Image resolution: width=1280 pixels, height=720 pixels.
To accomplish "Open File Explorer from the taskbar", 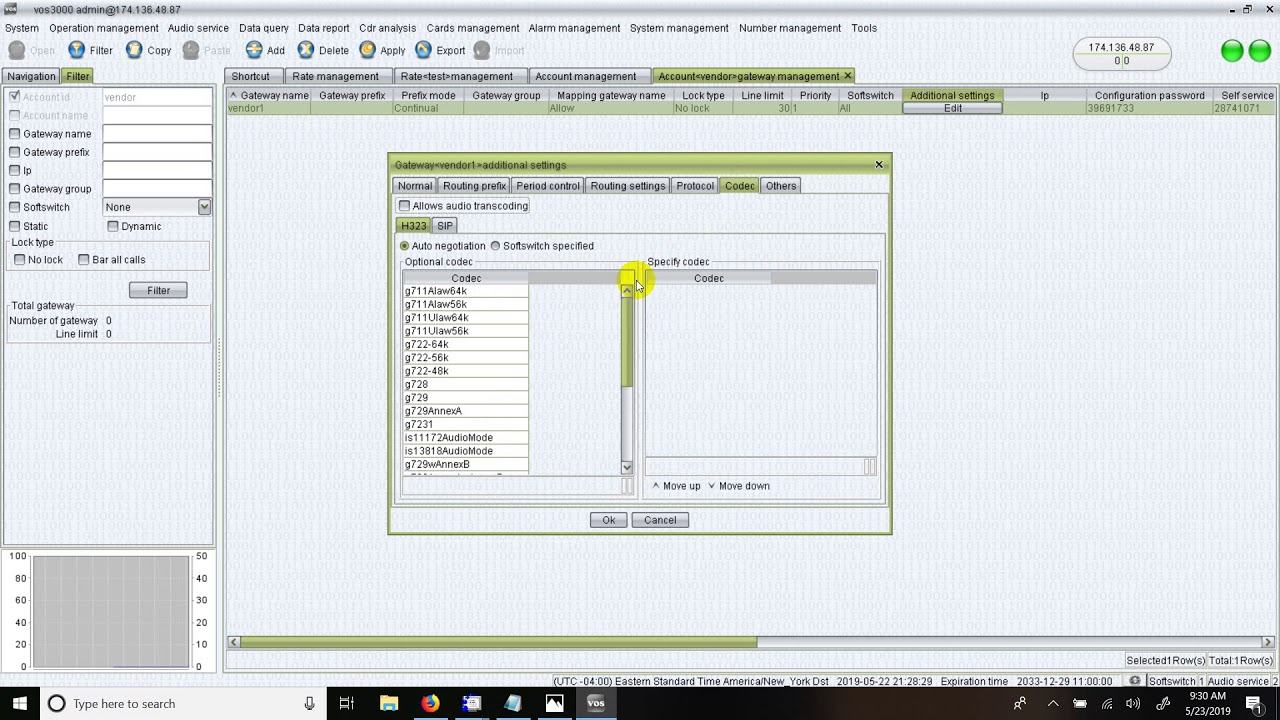I will point(389,703).
